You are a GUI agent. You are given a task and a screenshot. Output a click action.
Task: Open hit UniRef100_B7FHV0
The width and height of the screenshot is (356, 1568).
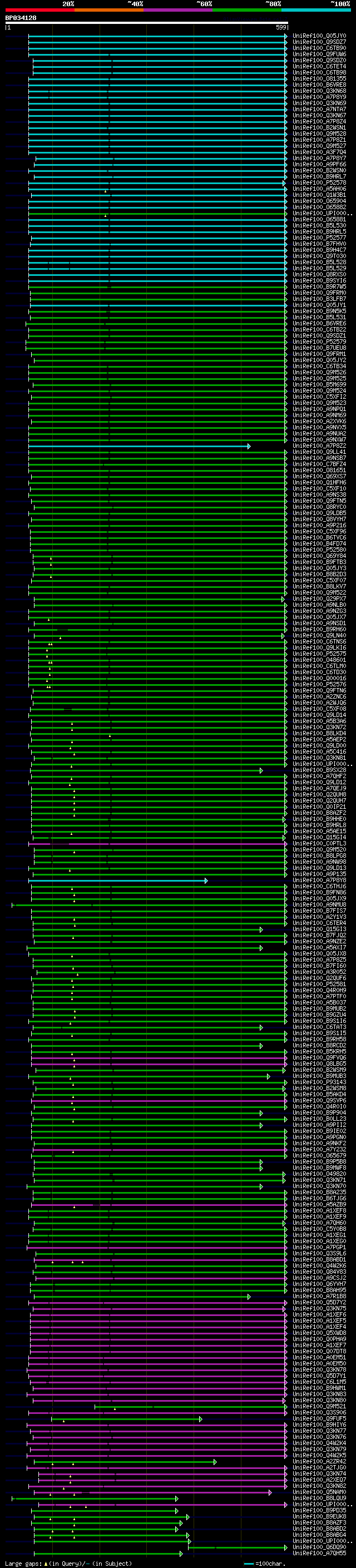(319, 244)
